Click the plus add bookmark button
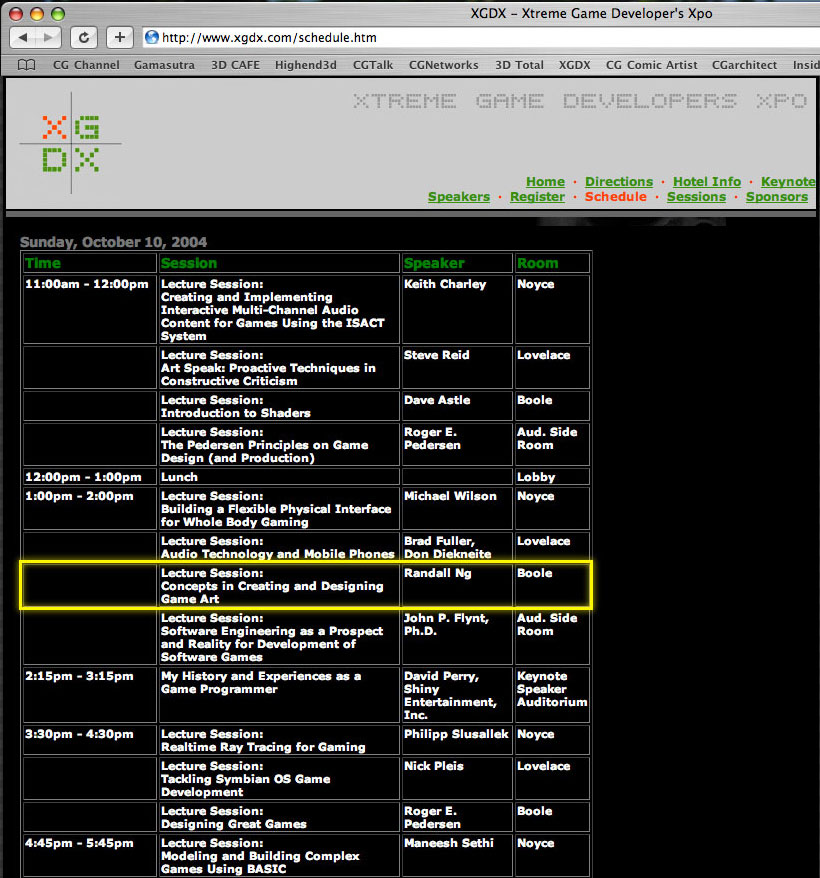Image resolution: width=820 pixels, height=878 pixels. (x=119, y=37)
